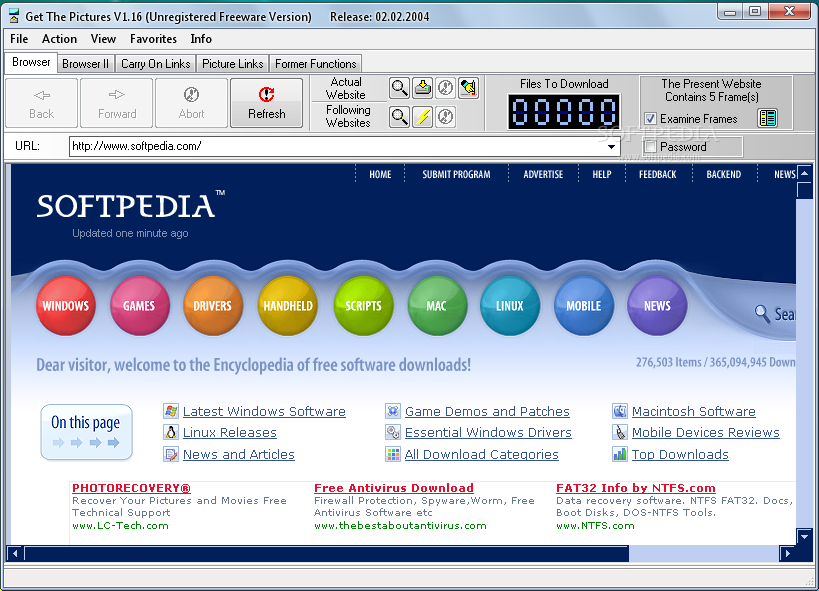Click the green MAC category ball
Viewport: 819px width, 591px height.
pos(437,306)
